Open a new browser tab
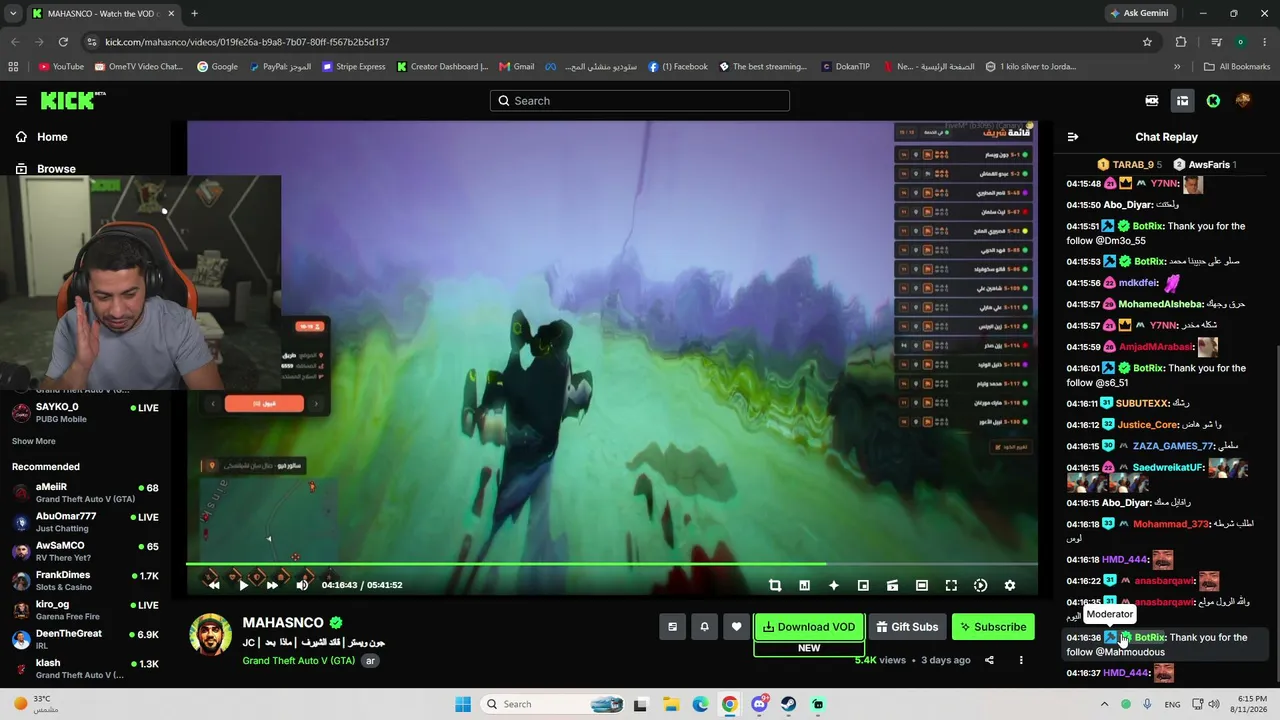1280x720 pixels. [194, 13]
